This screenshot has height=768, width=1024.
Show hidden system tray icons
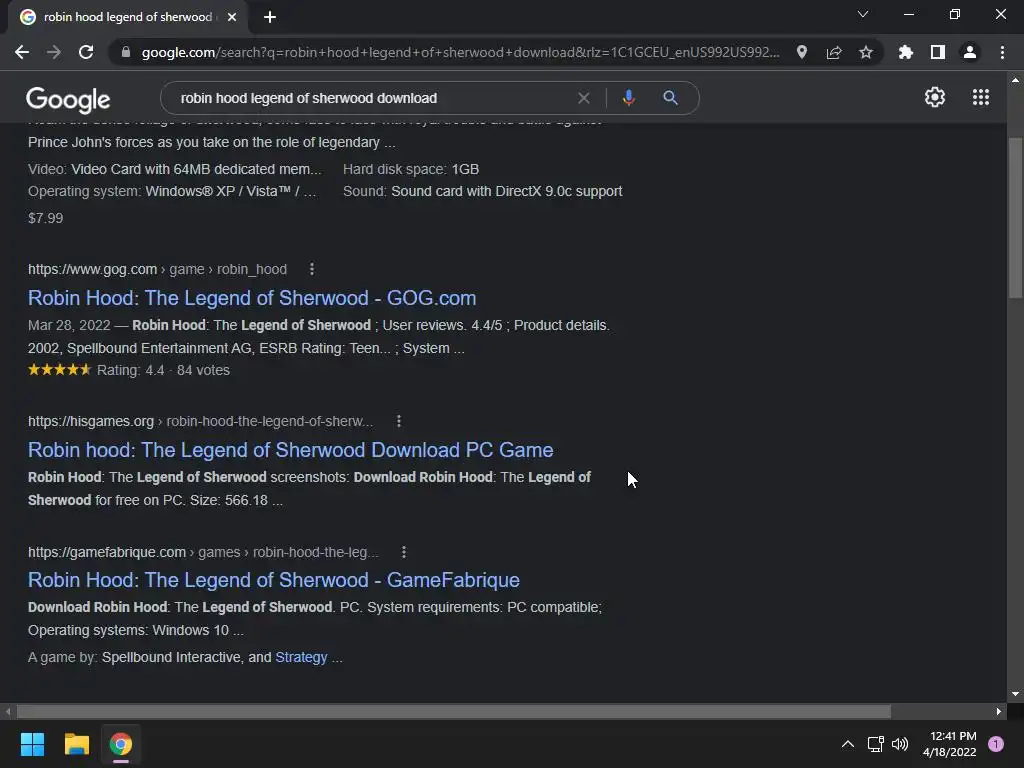pos(848,744)
